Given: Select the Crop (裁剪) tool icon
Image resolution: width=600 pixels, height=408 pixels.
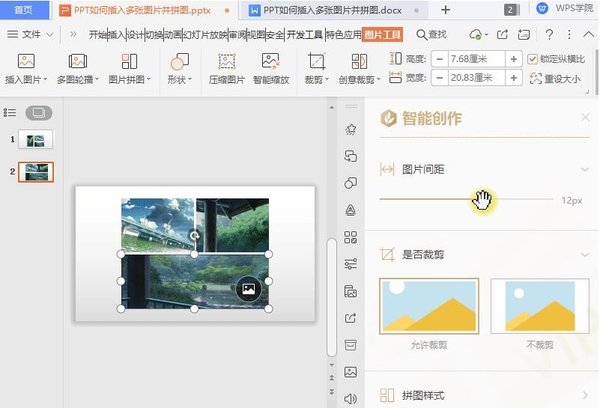Looking at the screenshot, I should click(316, 61).
